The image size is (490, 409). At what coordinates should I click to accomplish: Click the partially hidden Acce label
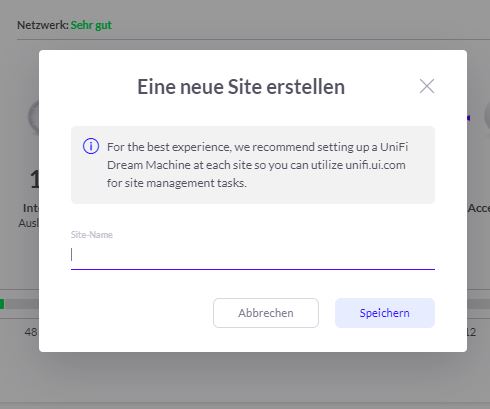click(x=479, y=208)
